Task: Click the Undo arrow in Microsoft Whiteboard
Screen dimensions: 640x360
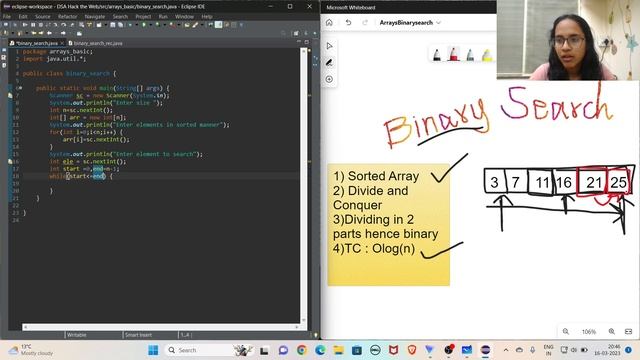Action: 348,22
